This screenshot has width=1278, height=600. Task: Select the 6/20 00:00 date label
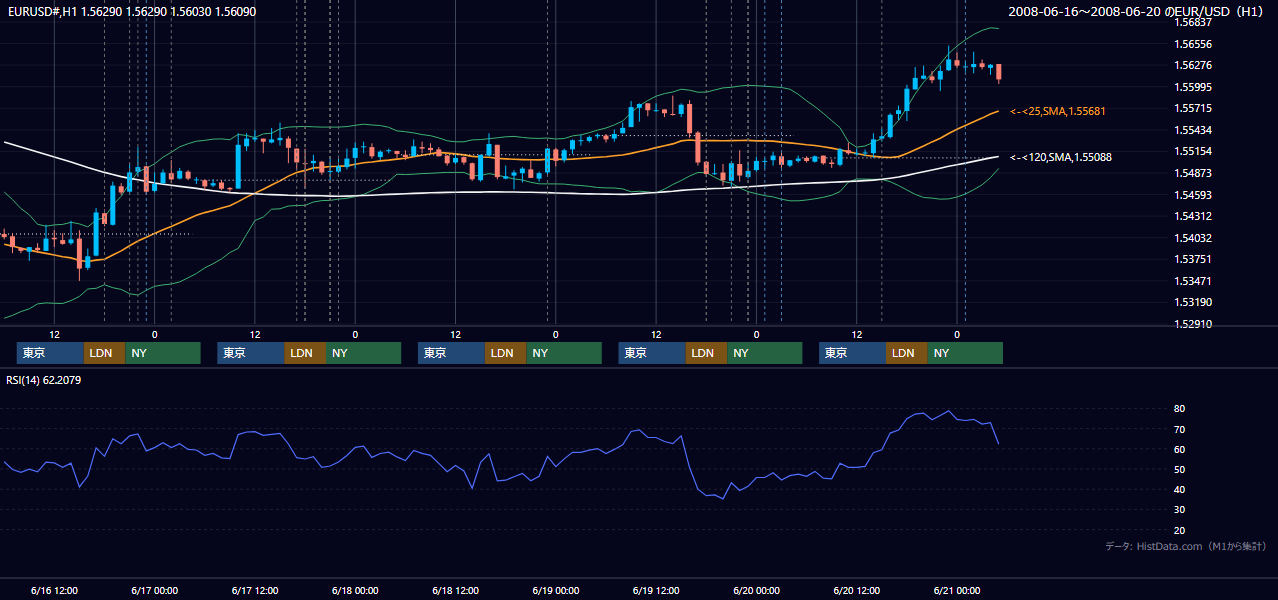tap(756, 591)
